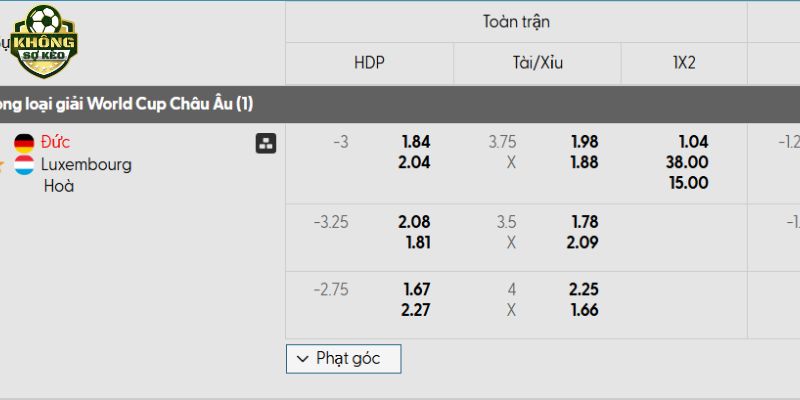Open the Đức team link
This screenshot has height=400, width=800.
click(56, 142)
